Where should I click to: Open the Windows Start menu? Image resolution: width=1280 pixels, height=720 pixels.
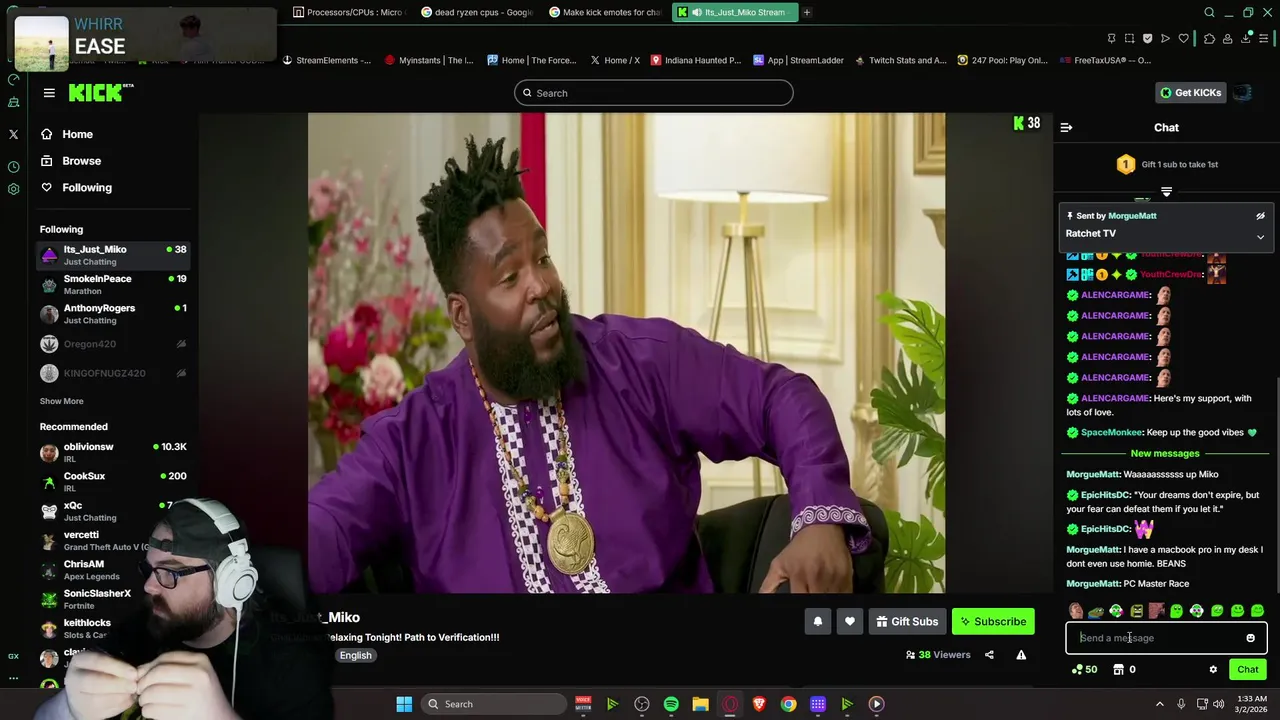[404, 704]
